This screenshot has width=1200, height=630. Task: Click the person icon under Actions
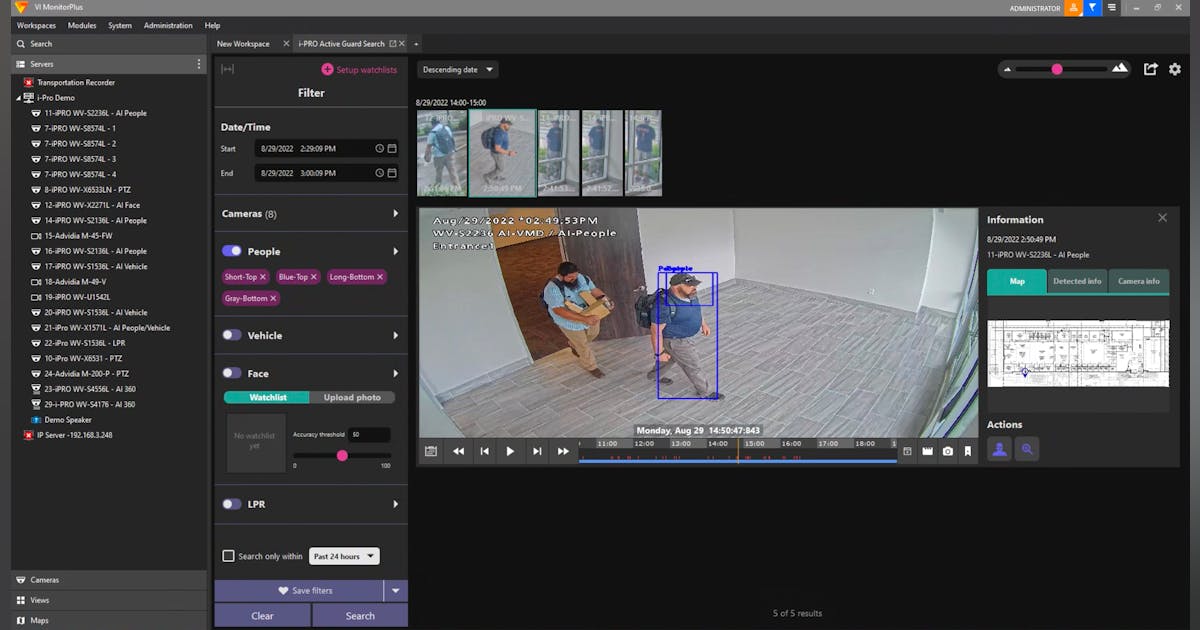[999, 449]
